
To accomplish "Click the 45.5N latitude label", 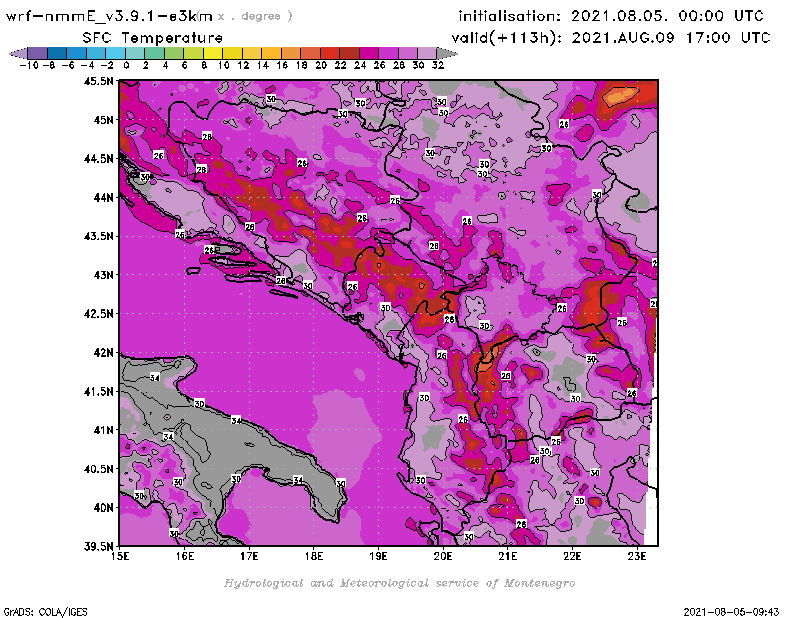I will (98, 81).
